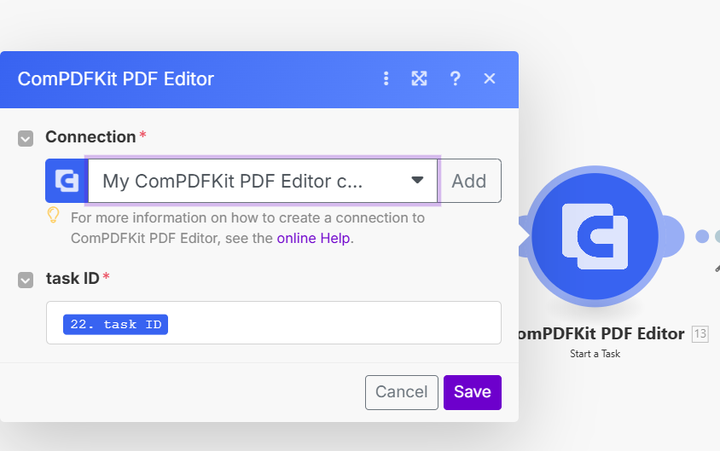Focus the task ID input field
This screenshot has width=720, height=451.
click(x=274, y=323)
